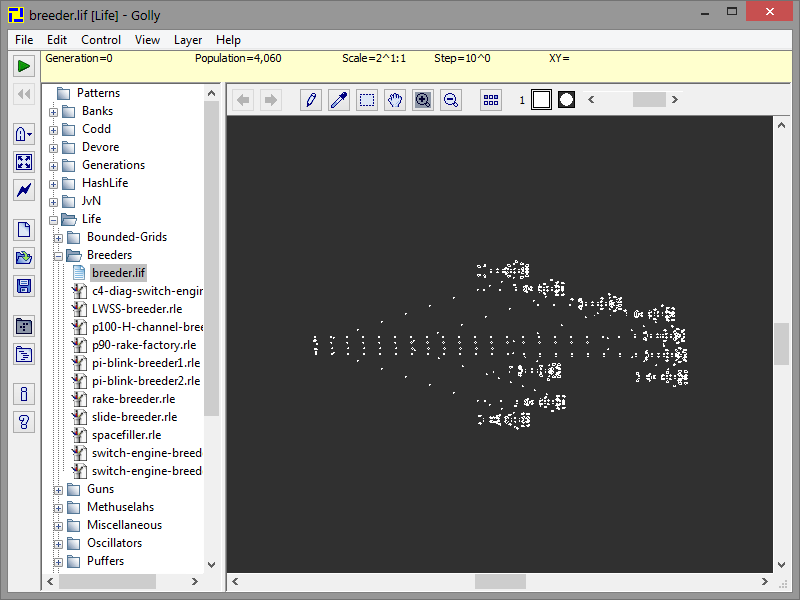The width and height of the screenshot is (800, 600).
Task: Choose the rectangular selection tool
Action: click(x=367, y=100)
